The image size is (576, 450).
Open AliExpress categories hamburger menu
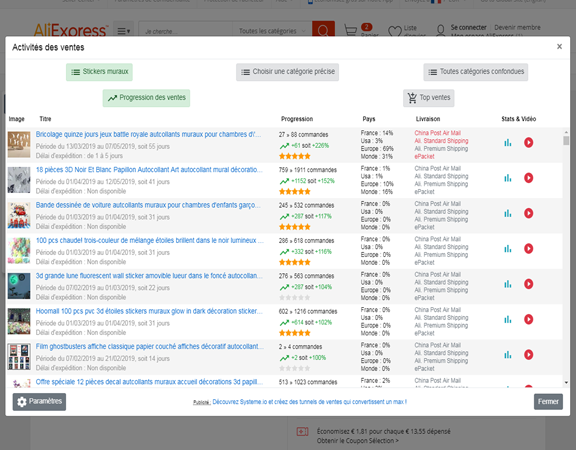123,31
